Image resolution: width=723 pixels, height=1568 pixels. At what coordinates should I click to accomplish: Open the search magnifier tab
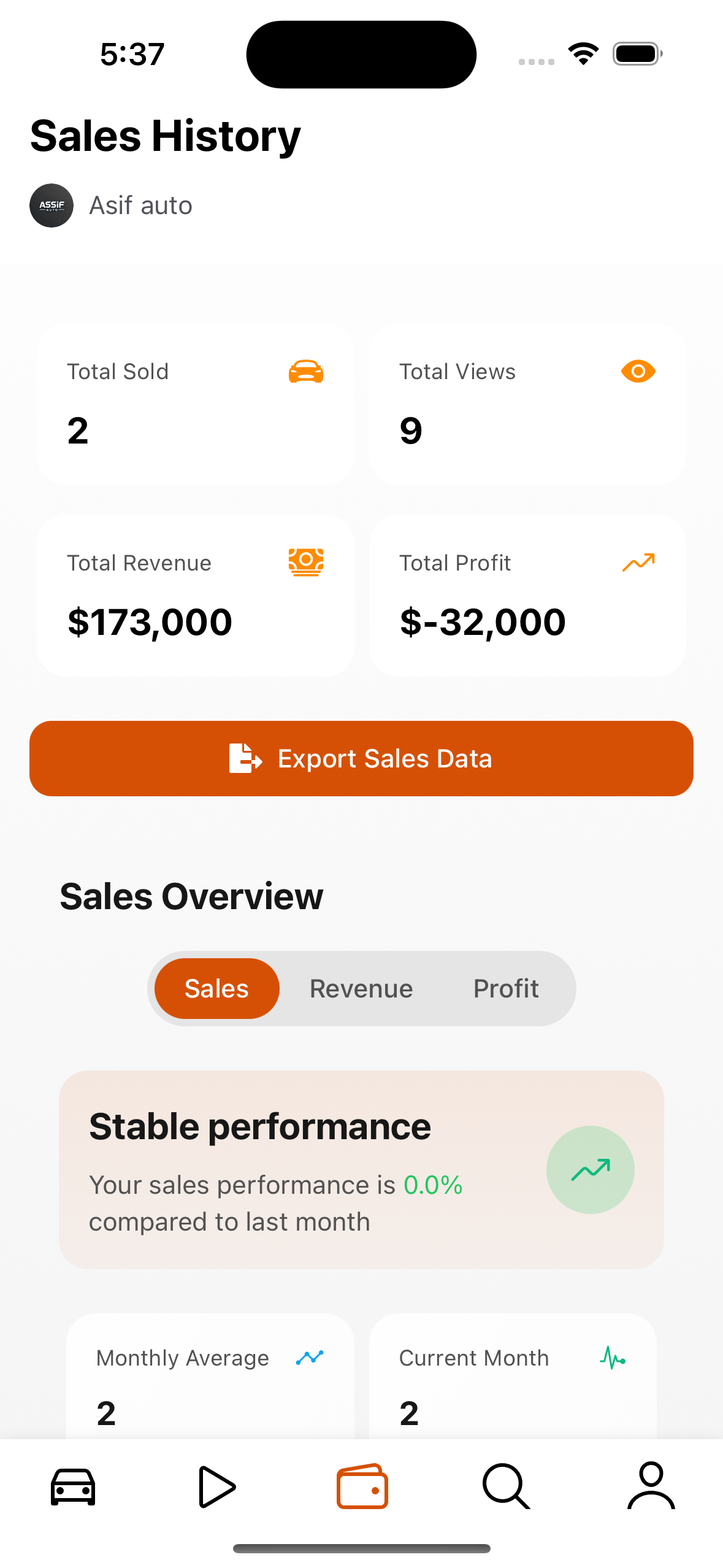coord(506,1486)
